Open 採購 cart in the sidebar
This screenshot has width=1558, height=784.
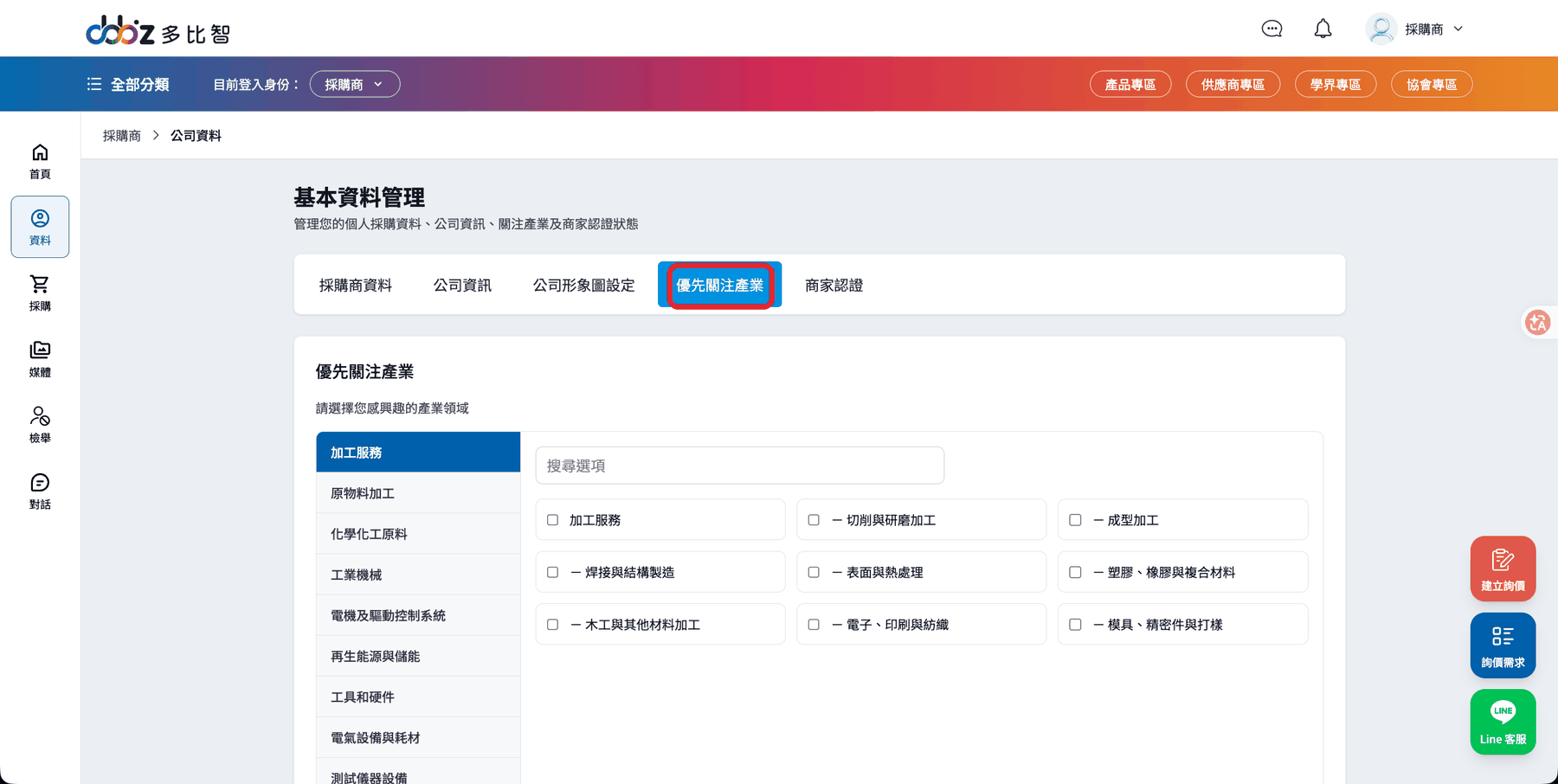(x=40, y=293)
